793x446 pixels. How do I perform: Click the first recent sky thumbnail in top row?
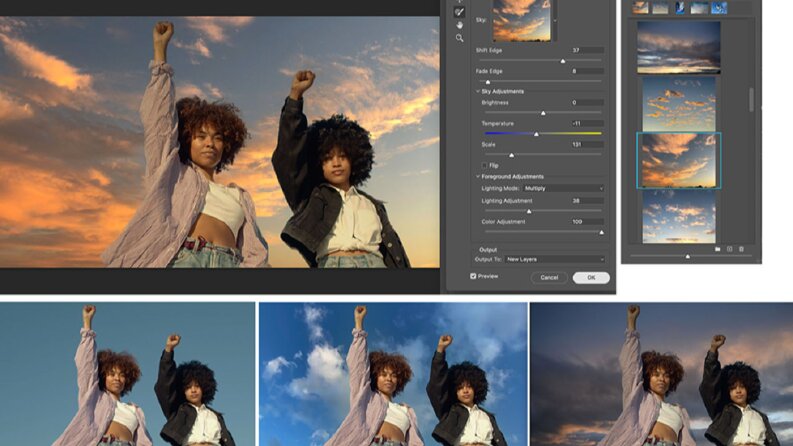[x=640, y=7]
